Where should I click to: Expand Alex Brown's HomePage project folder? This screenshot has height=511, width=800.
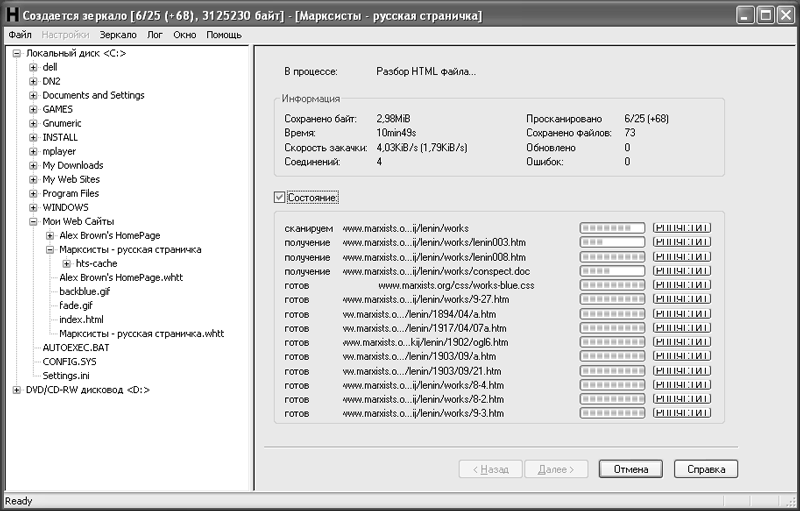click(x=50, y=236)
